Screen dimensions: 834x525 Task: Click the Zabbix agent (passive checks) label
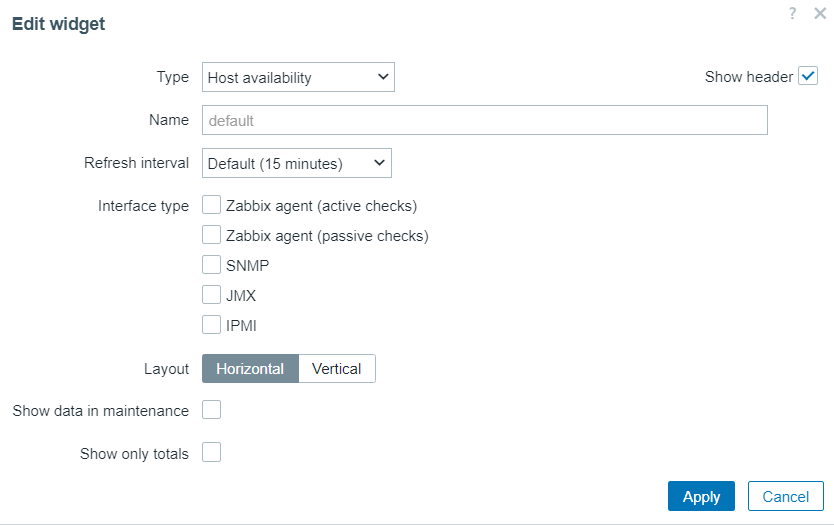[x=327, y=236]
